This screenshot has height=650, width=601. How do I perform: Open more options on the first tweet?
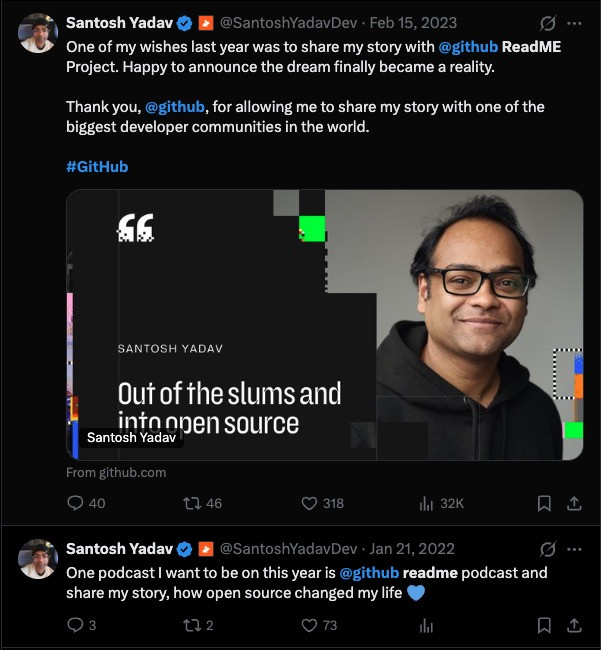point(574,23)
